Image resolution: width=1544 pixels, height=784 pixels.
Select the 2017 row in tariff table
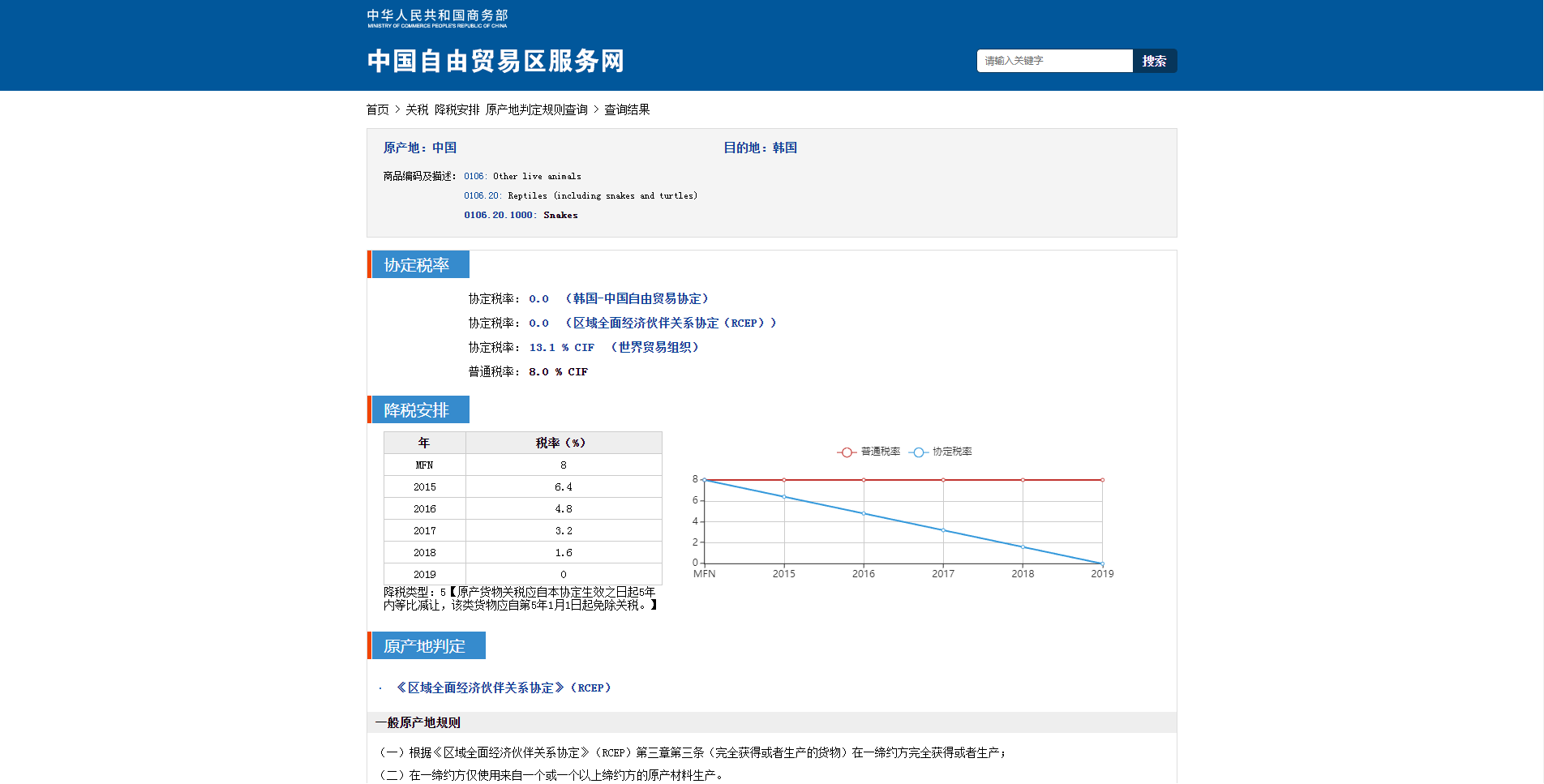coord(522,531)
